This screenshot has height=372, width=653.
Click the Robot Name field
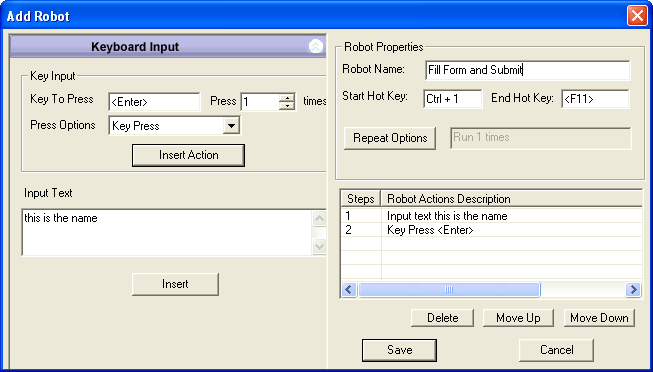click(528, 70)
